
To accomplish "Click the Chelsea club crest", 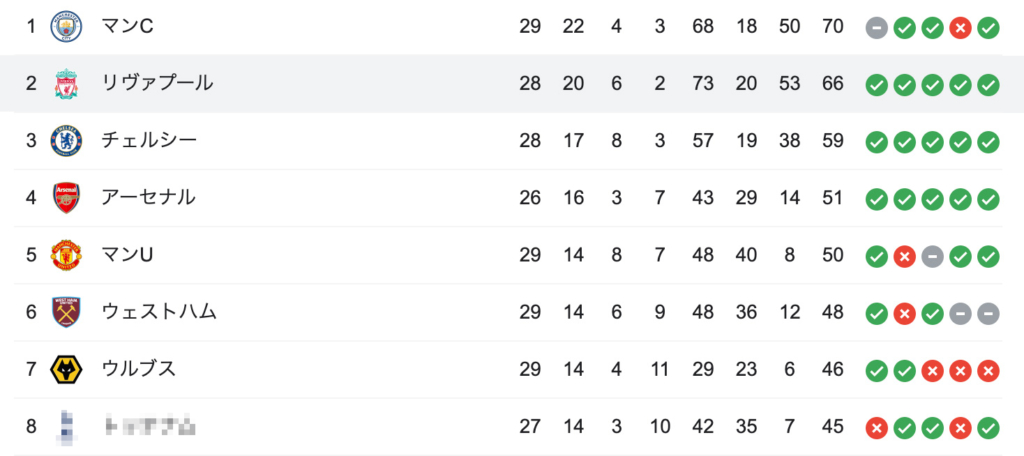I will click(x=67, y=140).
